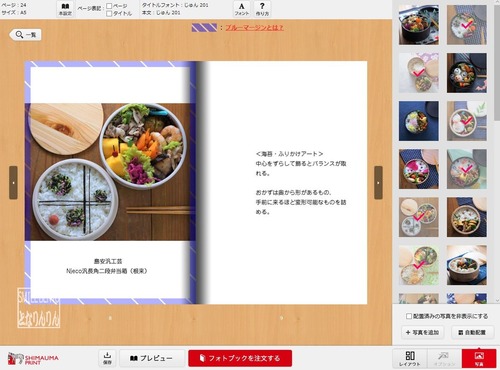Click the サイズ: A5 size label
This screenshot has width=500, height=370.
point(14,13)
